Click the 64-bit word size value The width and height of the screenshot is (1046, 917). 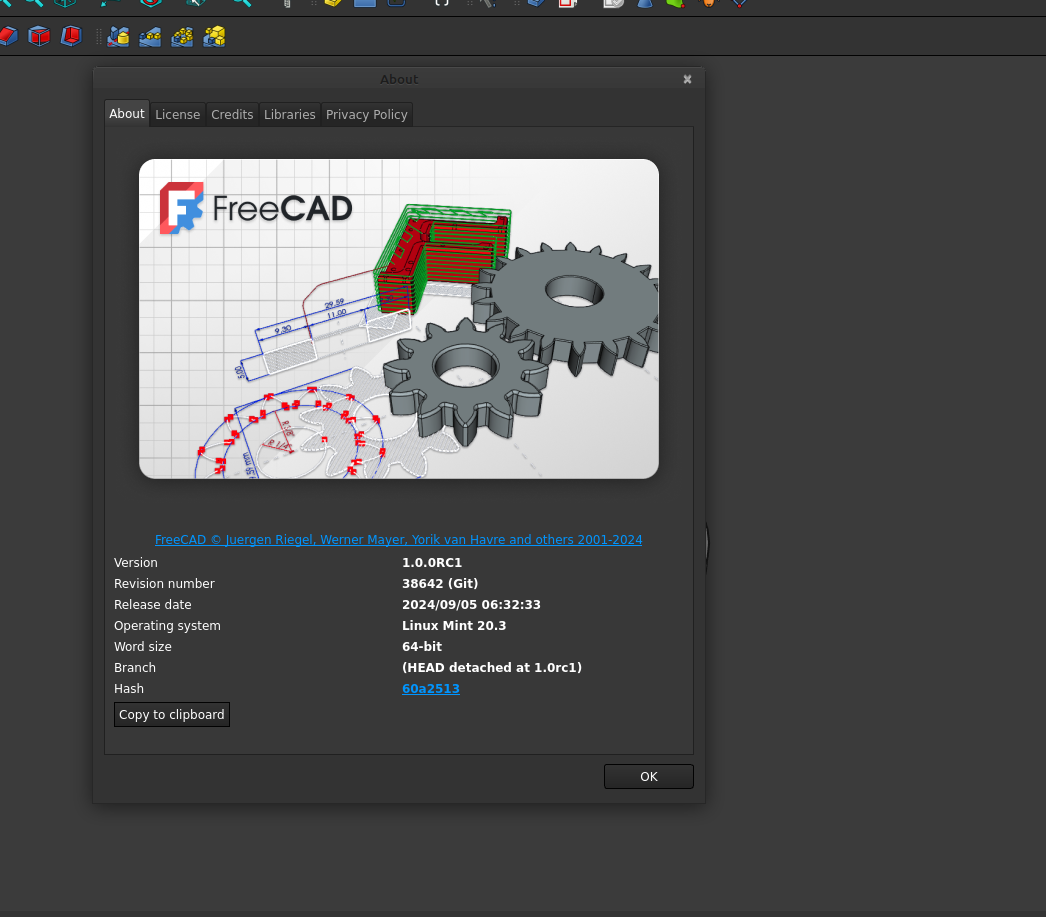pos(422,646)
